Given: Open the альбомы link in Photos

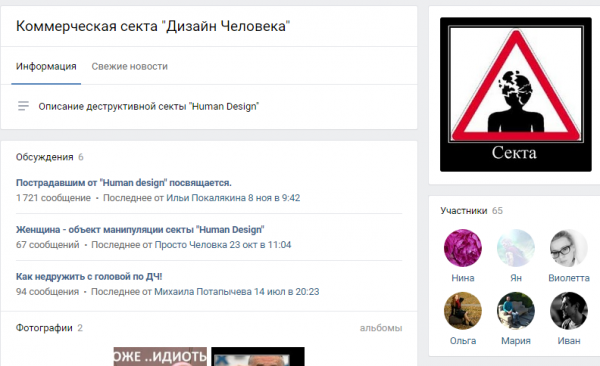Looking at the screenshot, I should pos(381,328).
